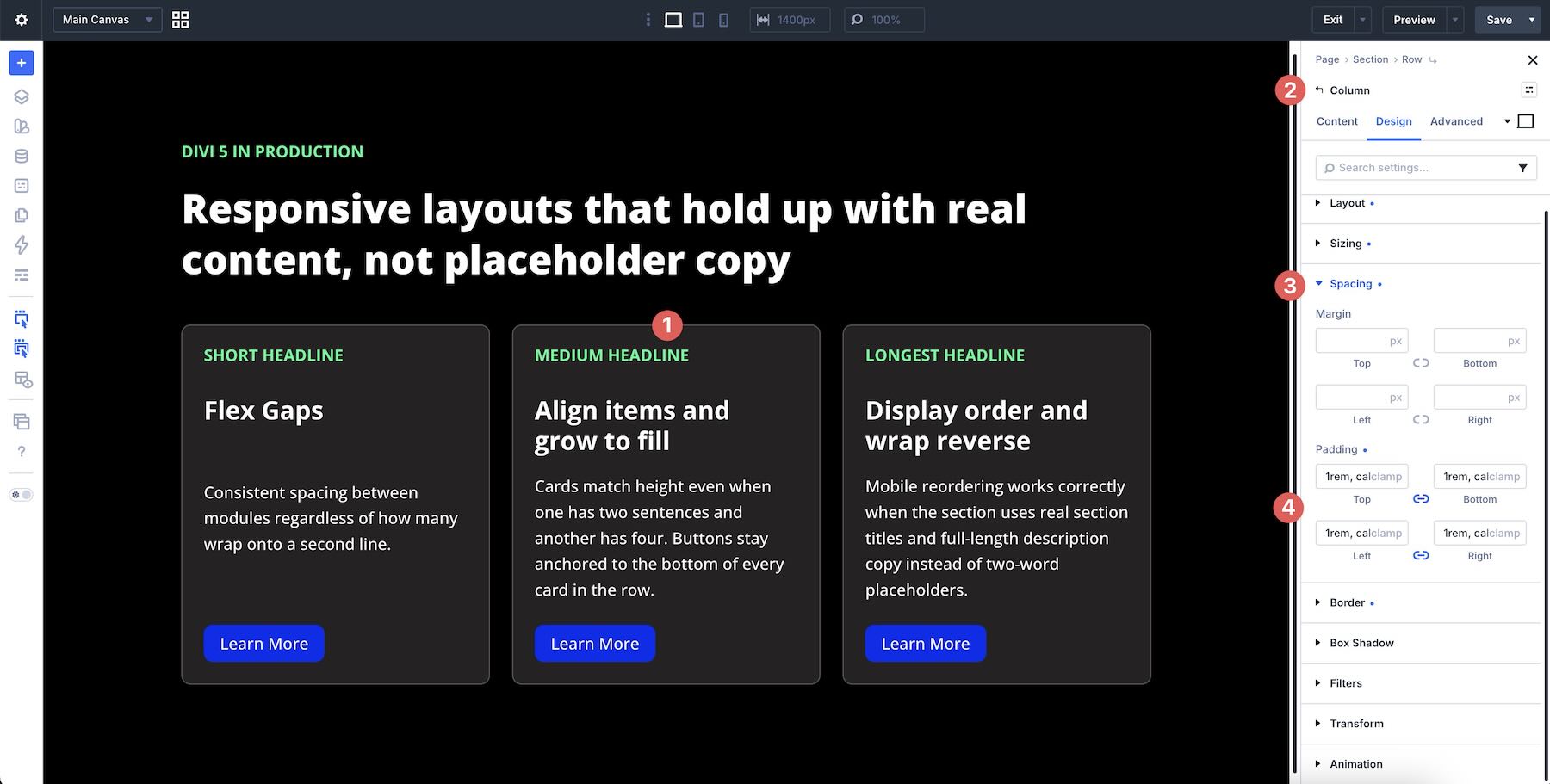Click the back arrow beside Column title

point(1319,90)
